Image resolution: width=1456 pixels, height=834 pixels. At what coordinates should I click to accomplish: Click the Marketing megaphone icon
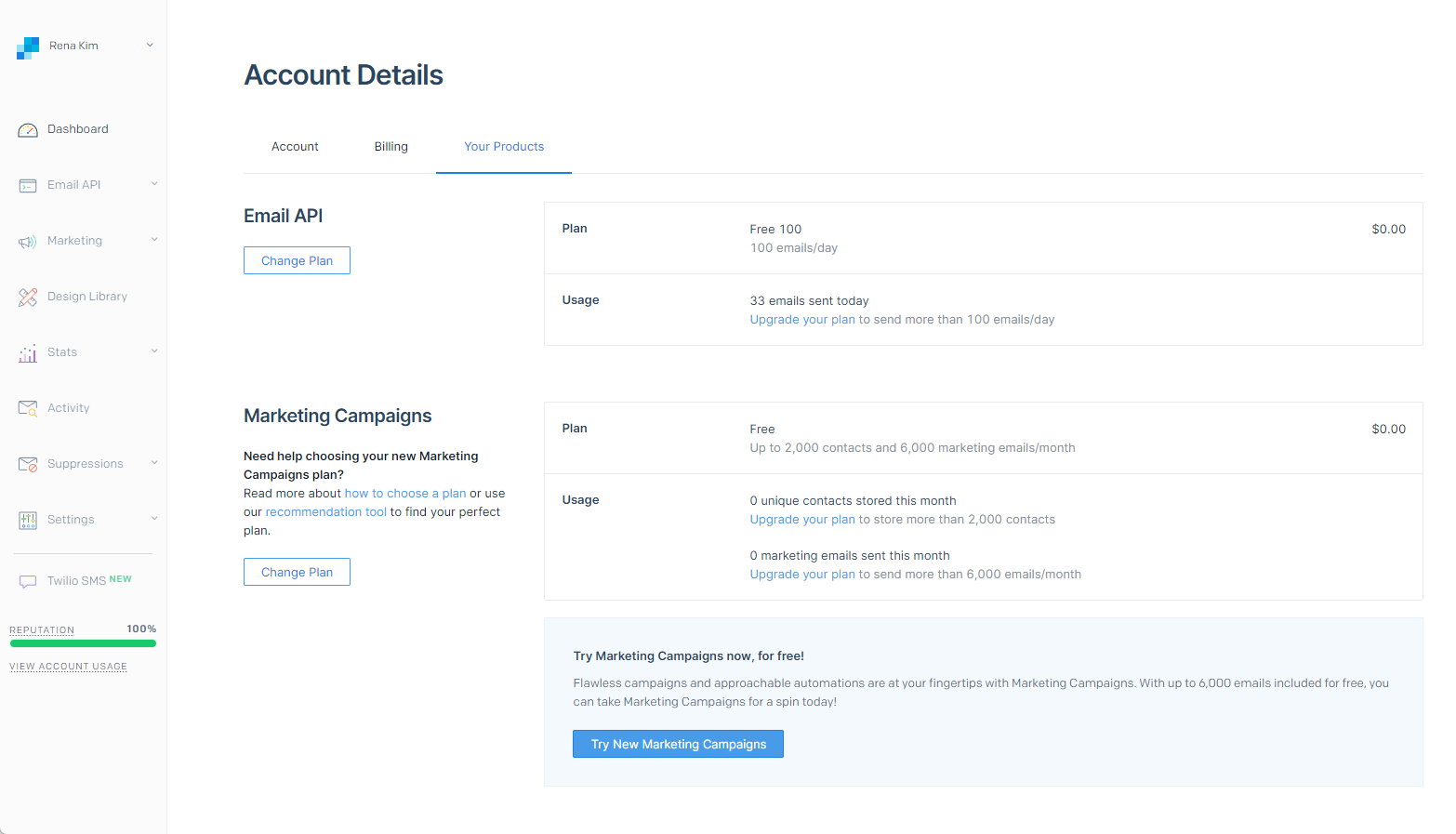pyautogui.click(x=28, y=242)
